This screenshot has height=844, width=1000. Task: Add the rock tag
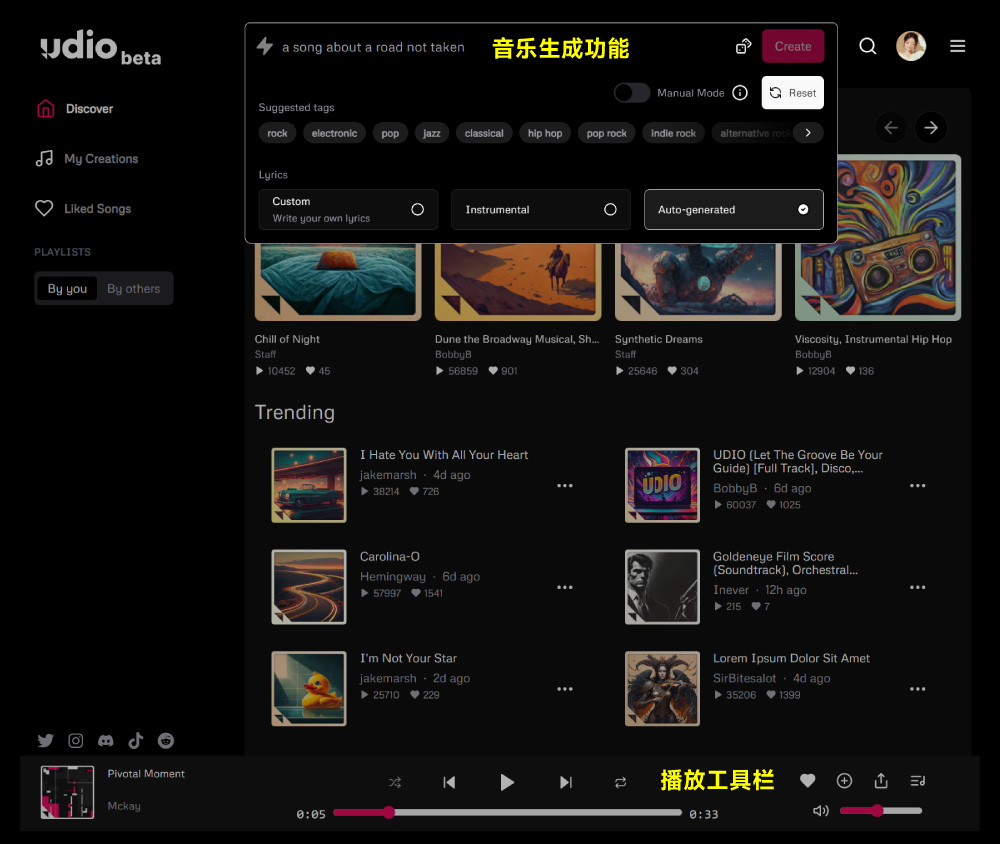tap(277, 133)
